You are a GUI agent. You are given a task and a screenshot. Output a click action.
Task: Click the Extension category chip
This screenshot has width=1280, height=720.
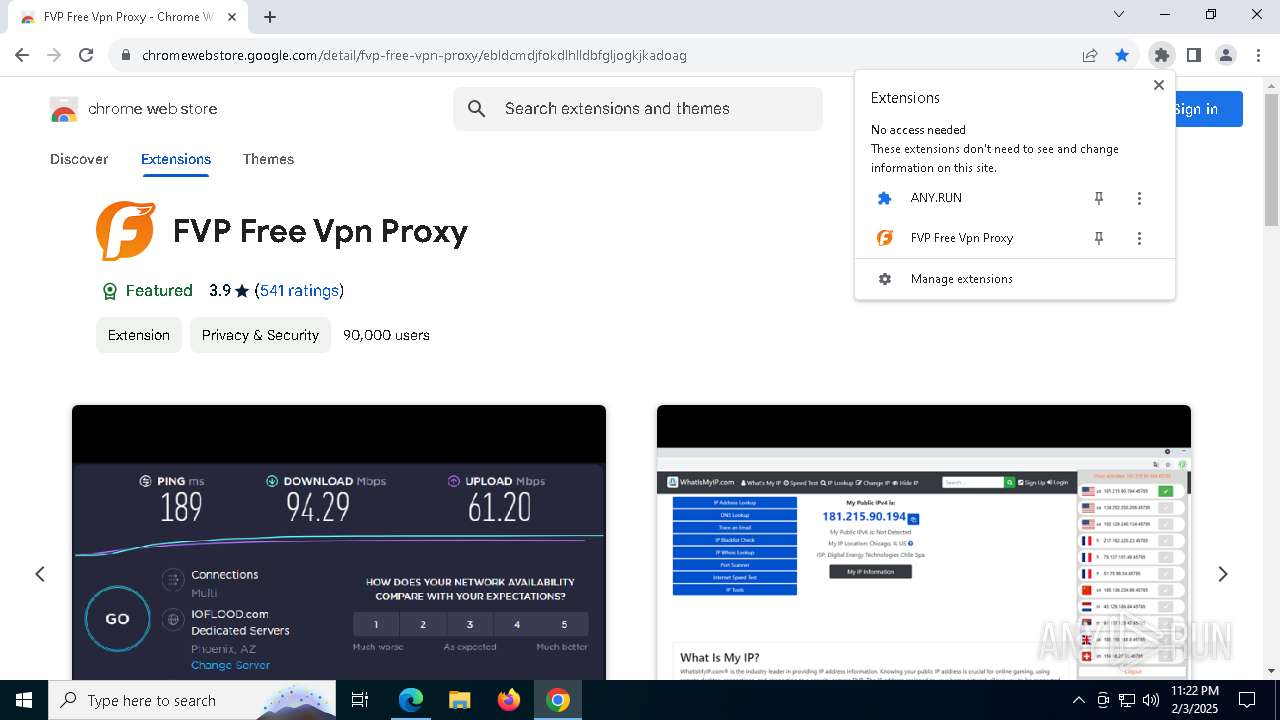click(x=139, y=335)
